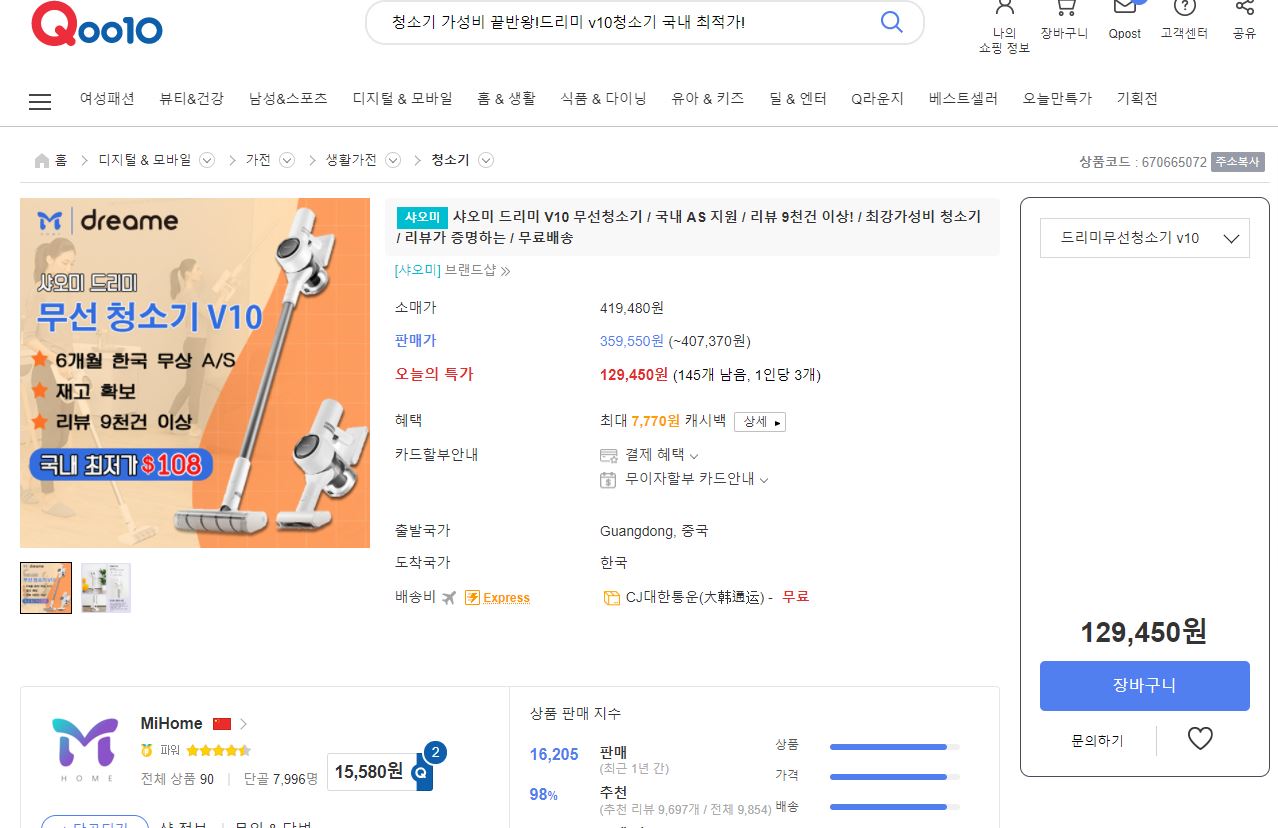The image size is (1278, 828).
Task: Click 문의하기 link
Action: [x=1097, y=741]
